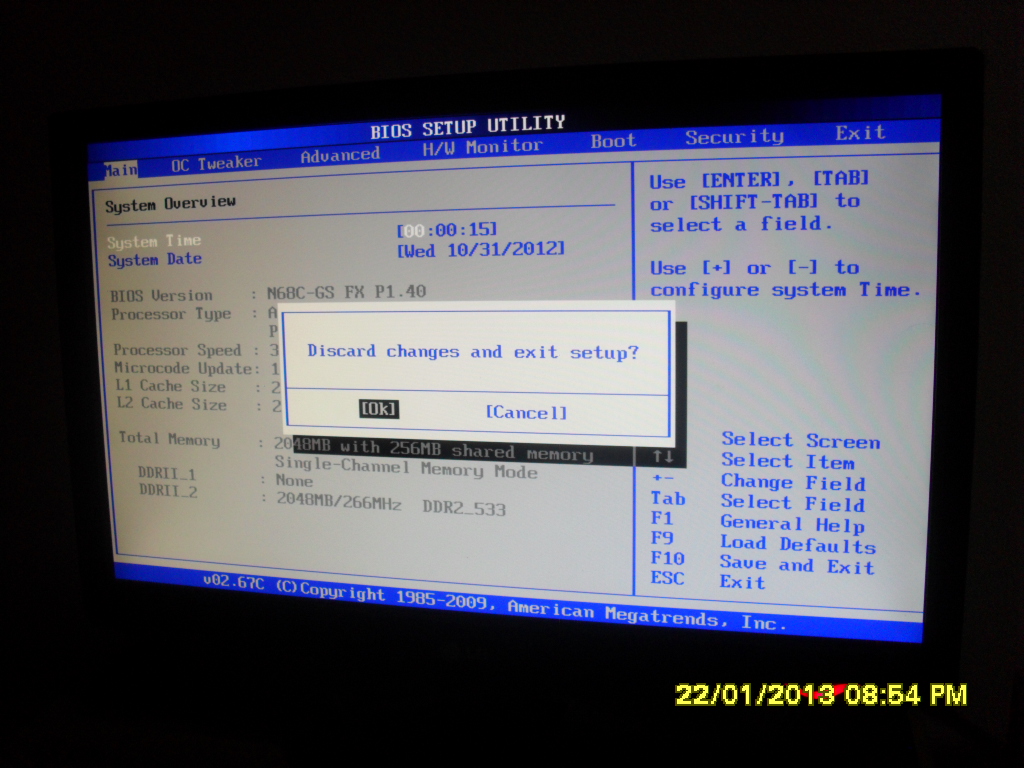Screen dimensions: 1024x768
Task: Click the System Overview heading
Action: [x=170, y=204]
